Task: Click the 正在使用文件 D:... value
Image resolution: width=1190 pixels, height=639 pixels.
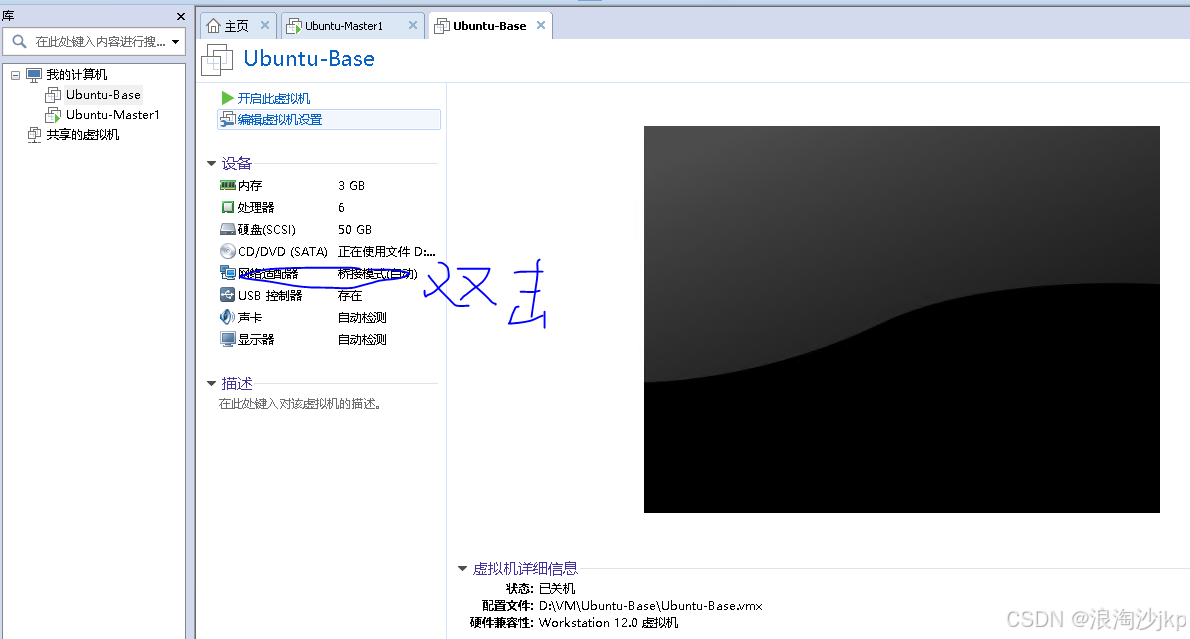Action: (386, 251)
